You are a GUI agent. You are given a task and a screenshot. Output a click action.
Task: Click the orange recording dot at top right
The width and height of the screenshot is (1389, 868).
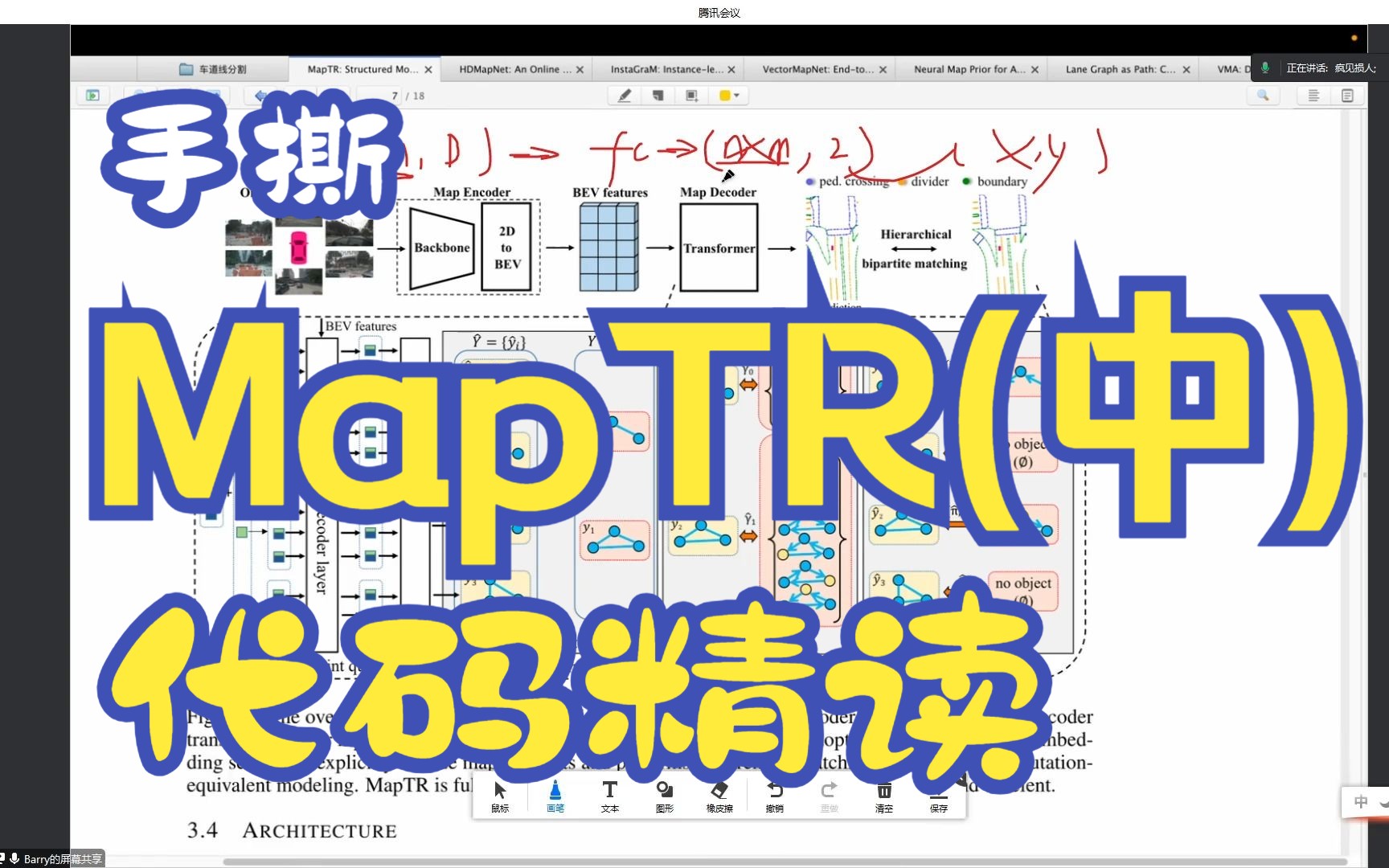[x=1354, y=38]
